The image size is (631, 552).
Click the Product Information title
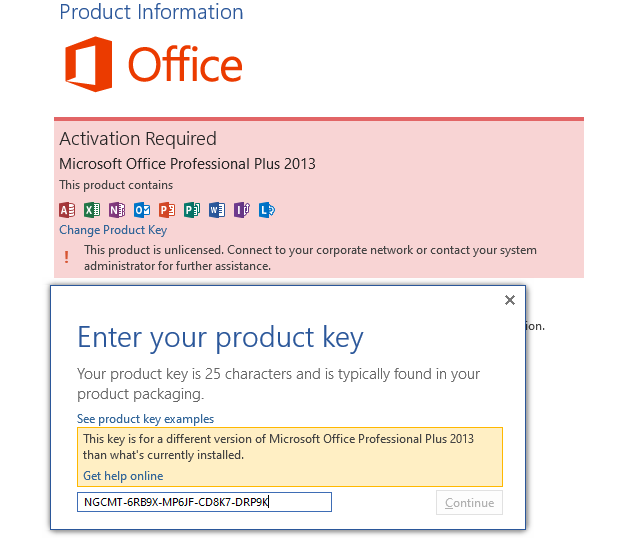pos(151,12)
